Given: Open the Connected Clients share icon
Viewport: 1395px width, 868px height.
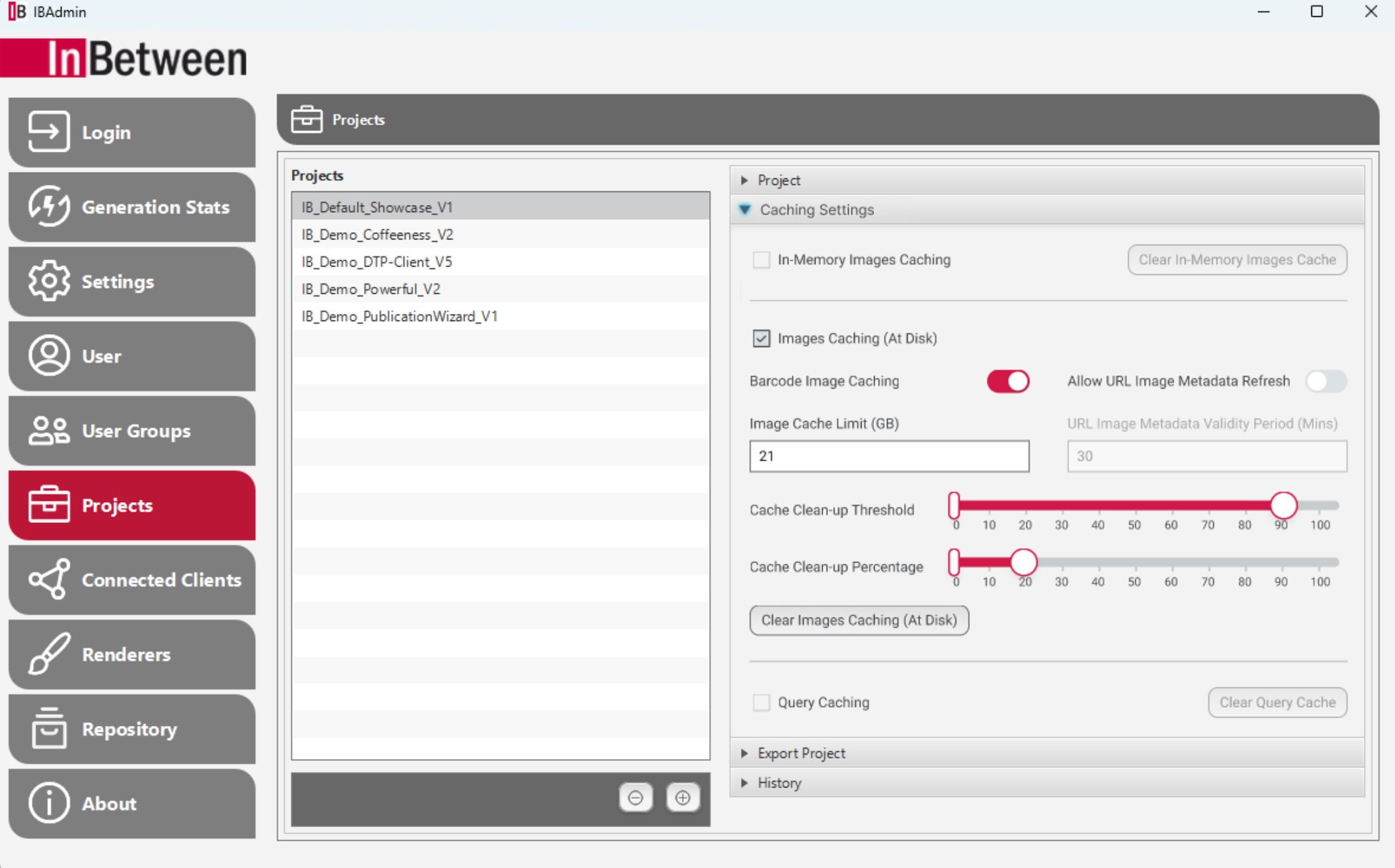Looking at the screenshot, I should 49,579.
